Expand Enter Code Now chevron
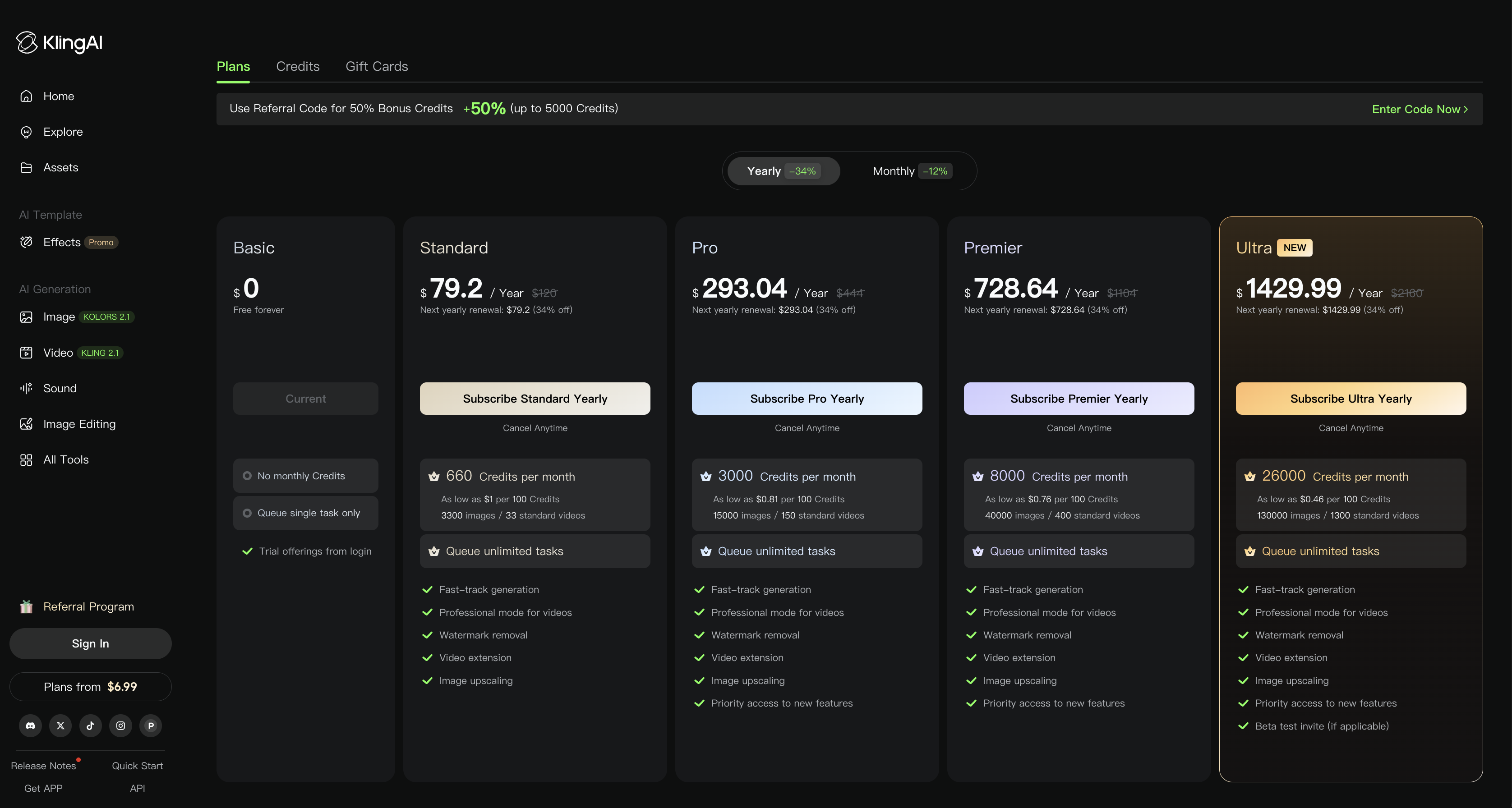Viewport: 1512px width, 808px height. pos(1466,109)
